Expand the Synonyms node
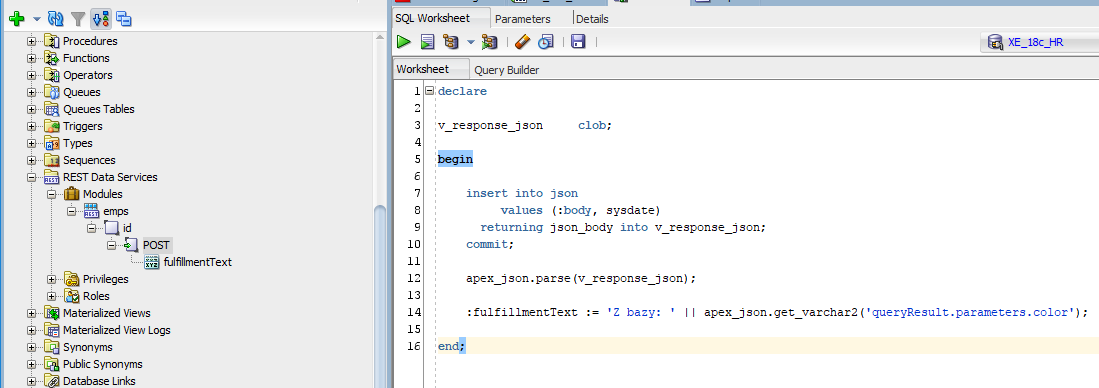This screenshot has width=1099, height=388. coord(32,347)
